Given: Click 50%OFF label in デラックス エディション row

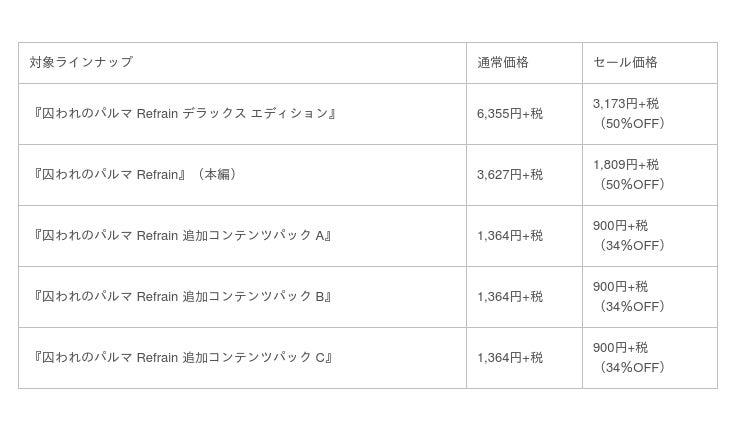Looking at the screenshot, I should pyautogui.click(x=632, y=124).
